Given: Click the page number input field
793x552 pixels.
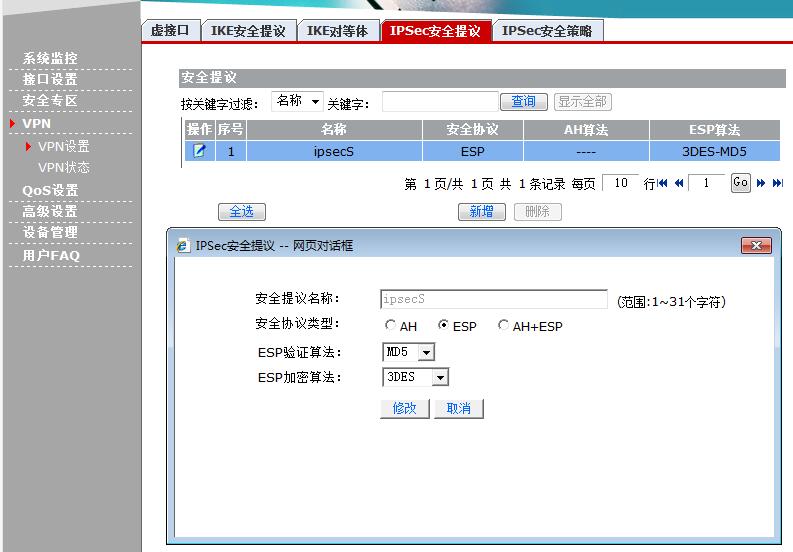Looking at the screenshot, I should click(706, 183).
